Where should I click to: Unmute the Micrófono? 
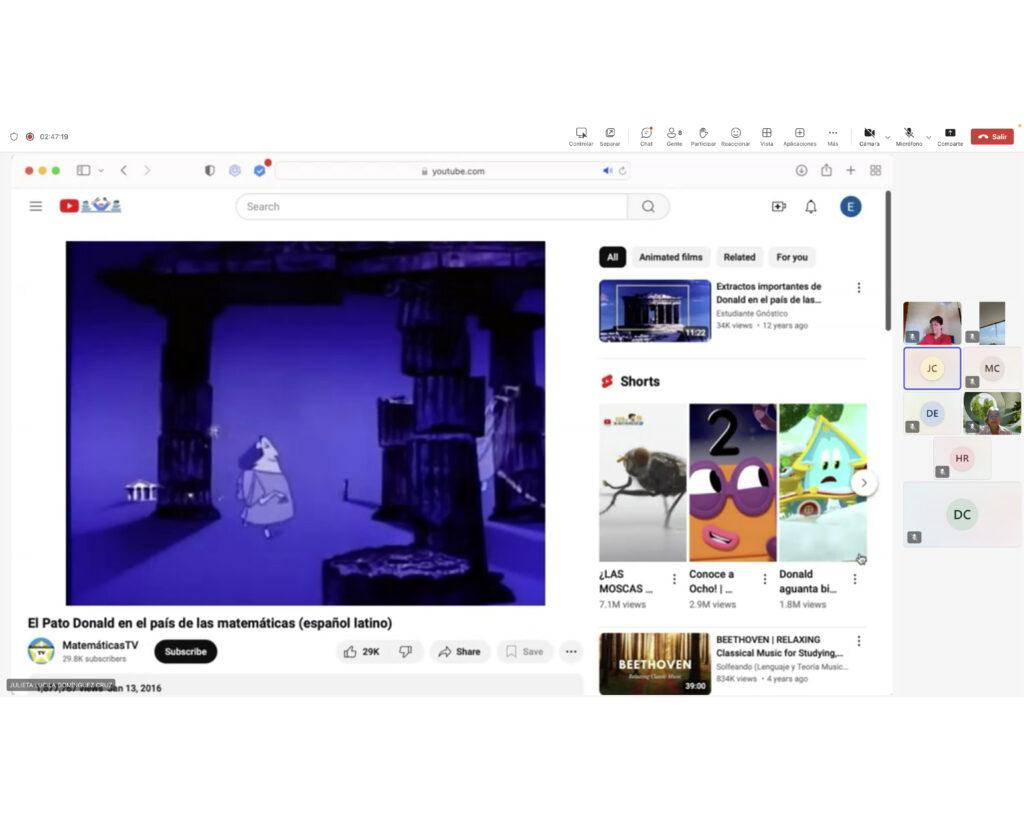coord(908,136)
